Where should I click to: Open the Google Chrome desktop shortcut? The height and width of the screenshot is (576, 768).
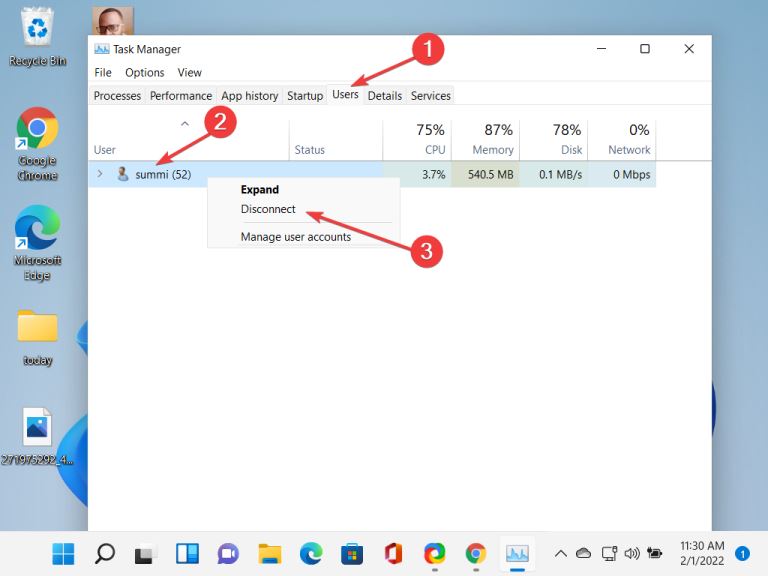click(37, 144)
